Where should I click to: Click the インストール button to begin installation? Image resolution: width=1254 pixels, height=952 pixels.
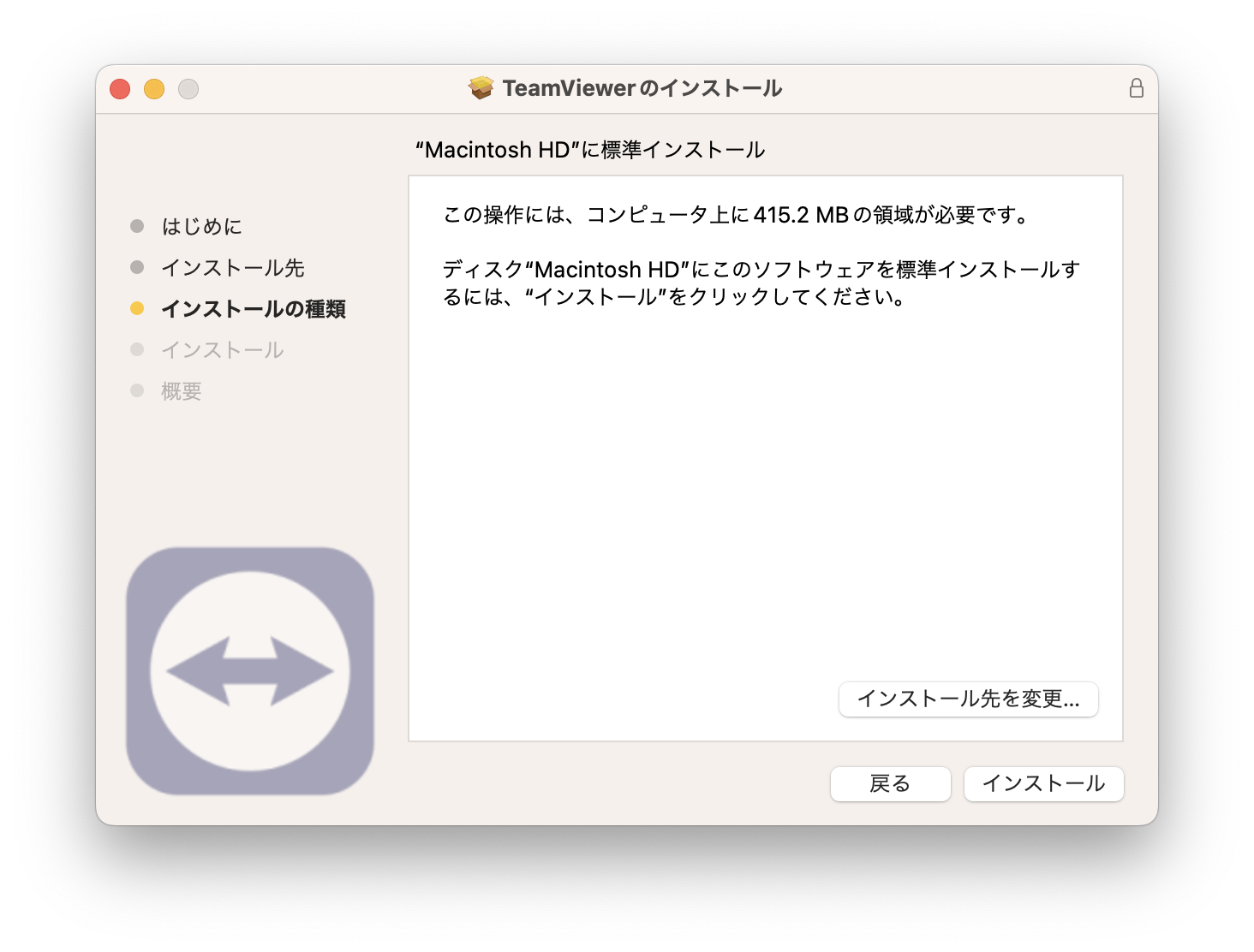1043,783
